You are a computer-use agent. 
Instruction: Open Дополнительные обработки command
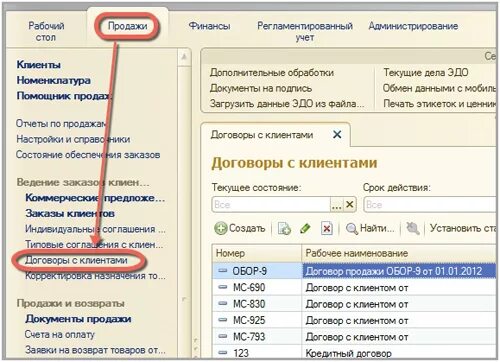[x=272, y=72]
